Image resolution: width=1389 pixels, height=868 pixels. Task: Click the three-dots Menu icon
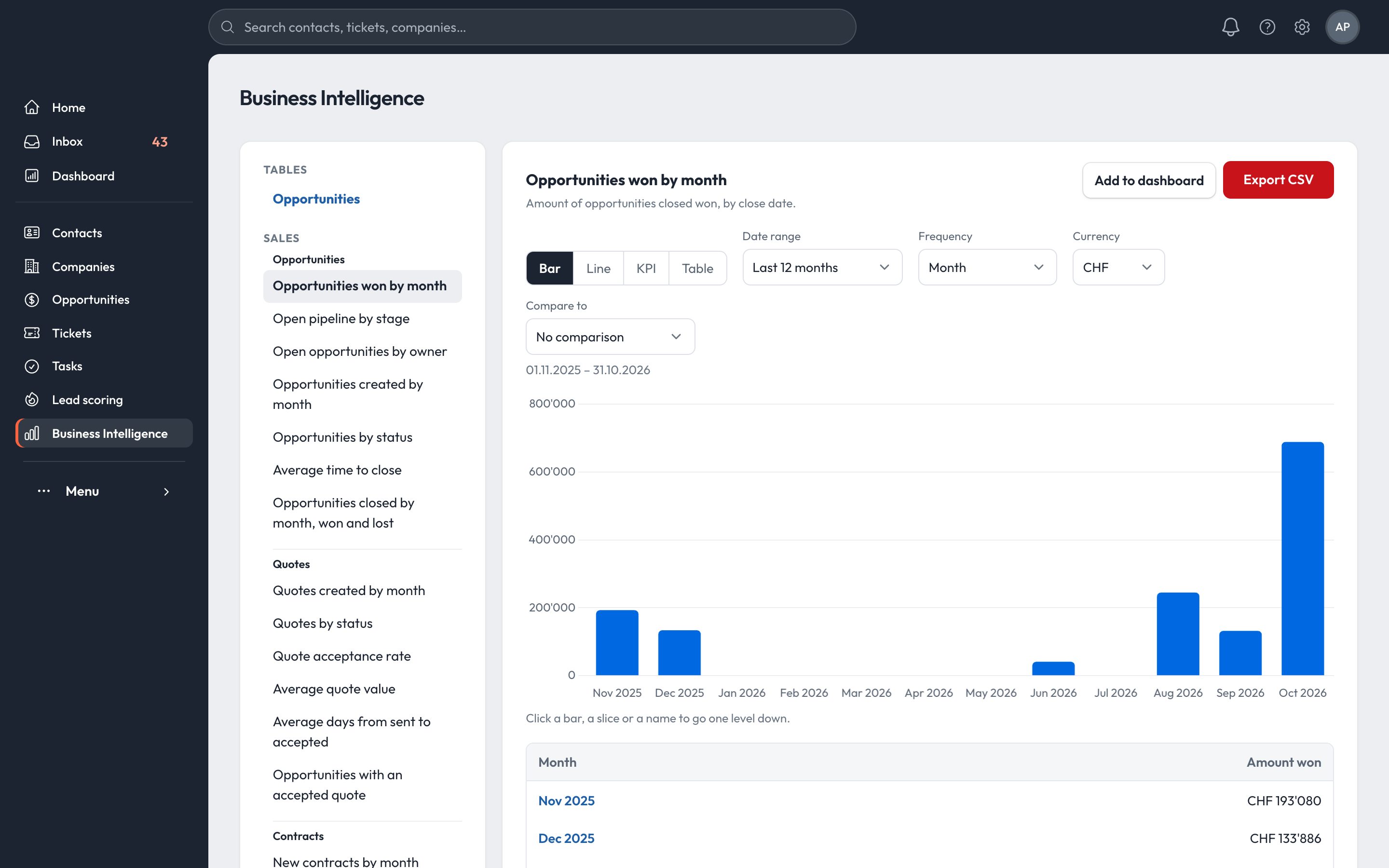(43, 491)
